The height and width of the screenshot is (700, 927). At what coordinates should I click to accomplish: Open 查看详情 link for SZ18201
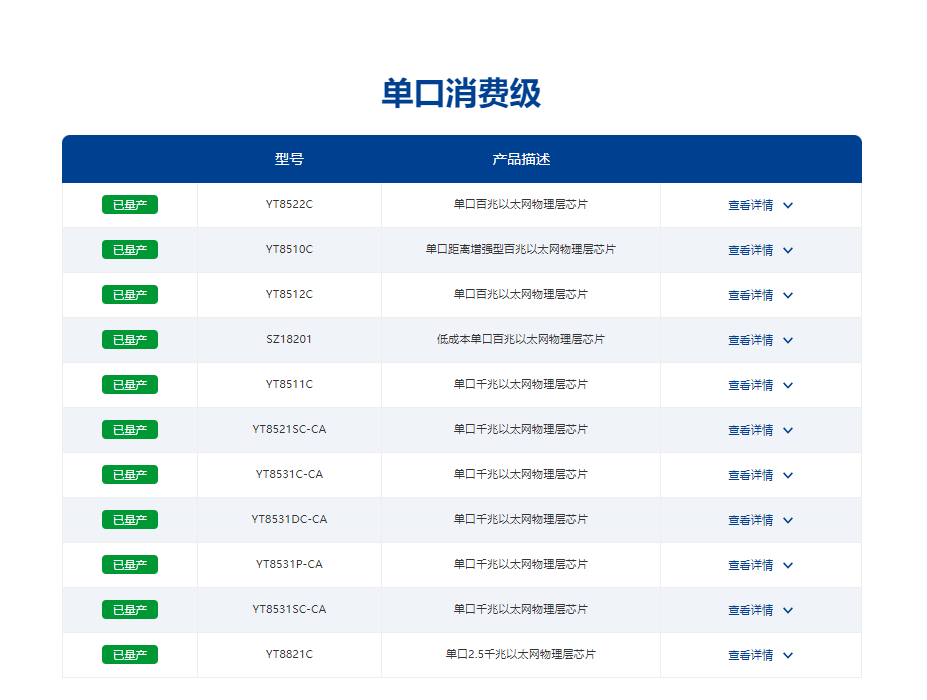point(750,340)
